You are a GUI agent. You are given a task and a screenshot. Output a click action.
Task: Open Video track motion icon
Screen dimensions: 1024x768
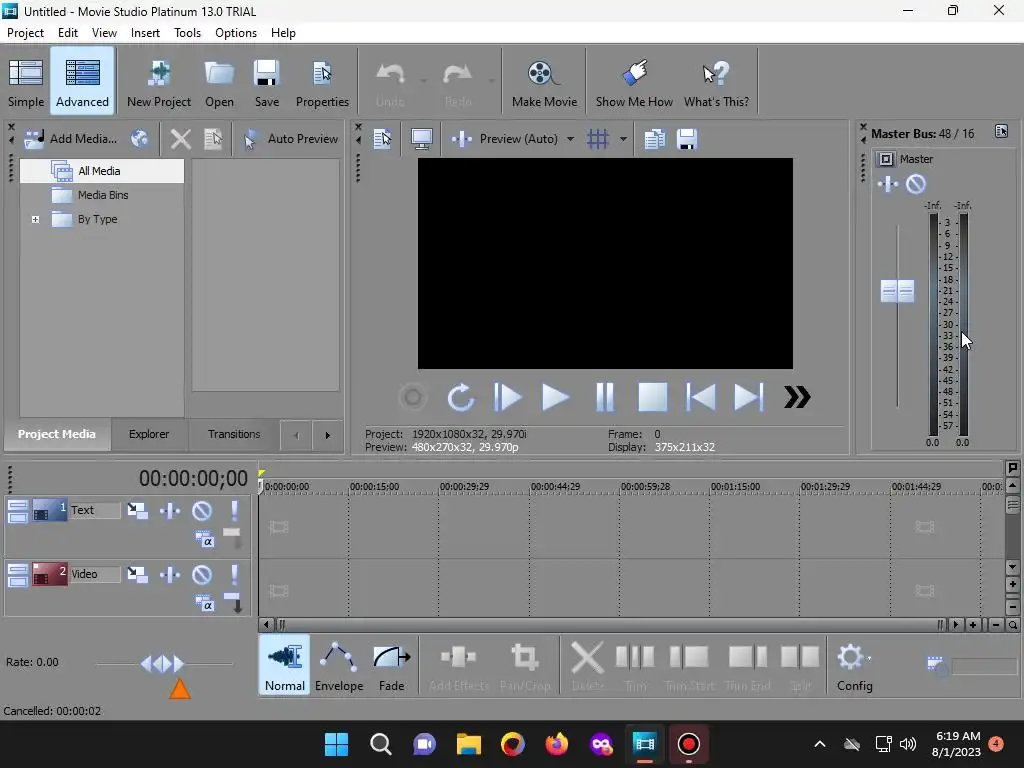point(137,575)
